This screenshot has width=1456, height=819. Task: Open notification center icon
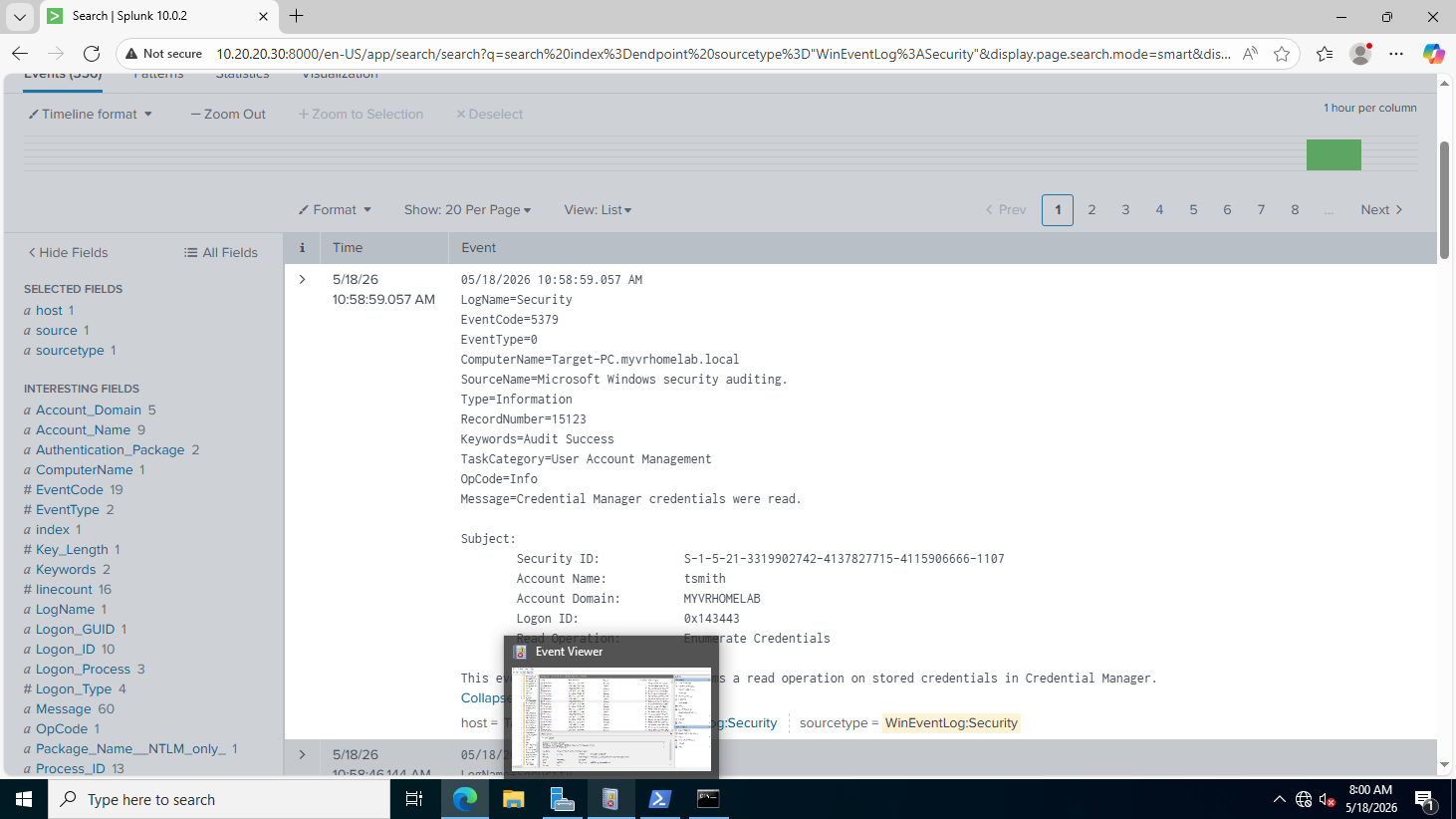[x=1425, y=799]
